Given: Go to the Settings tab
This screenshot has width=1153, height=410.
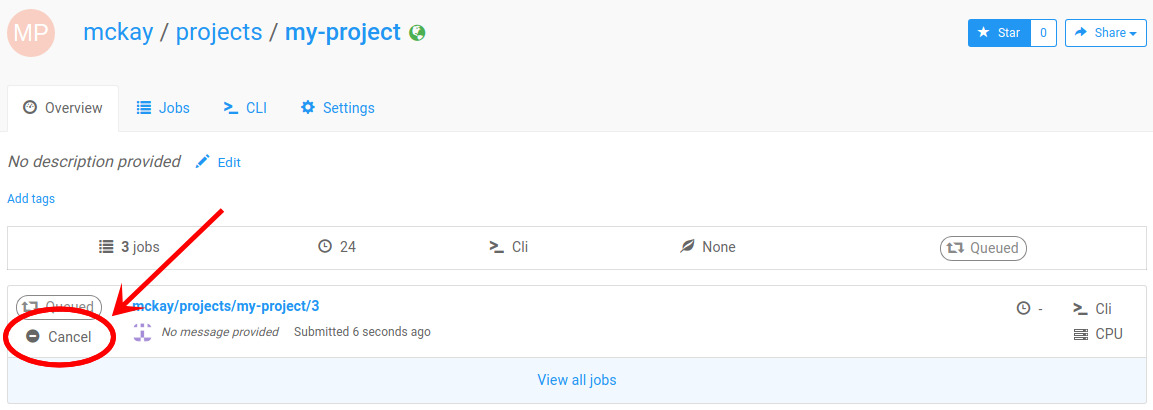Looking at the screenshot, I should (x=338, y=108).
